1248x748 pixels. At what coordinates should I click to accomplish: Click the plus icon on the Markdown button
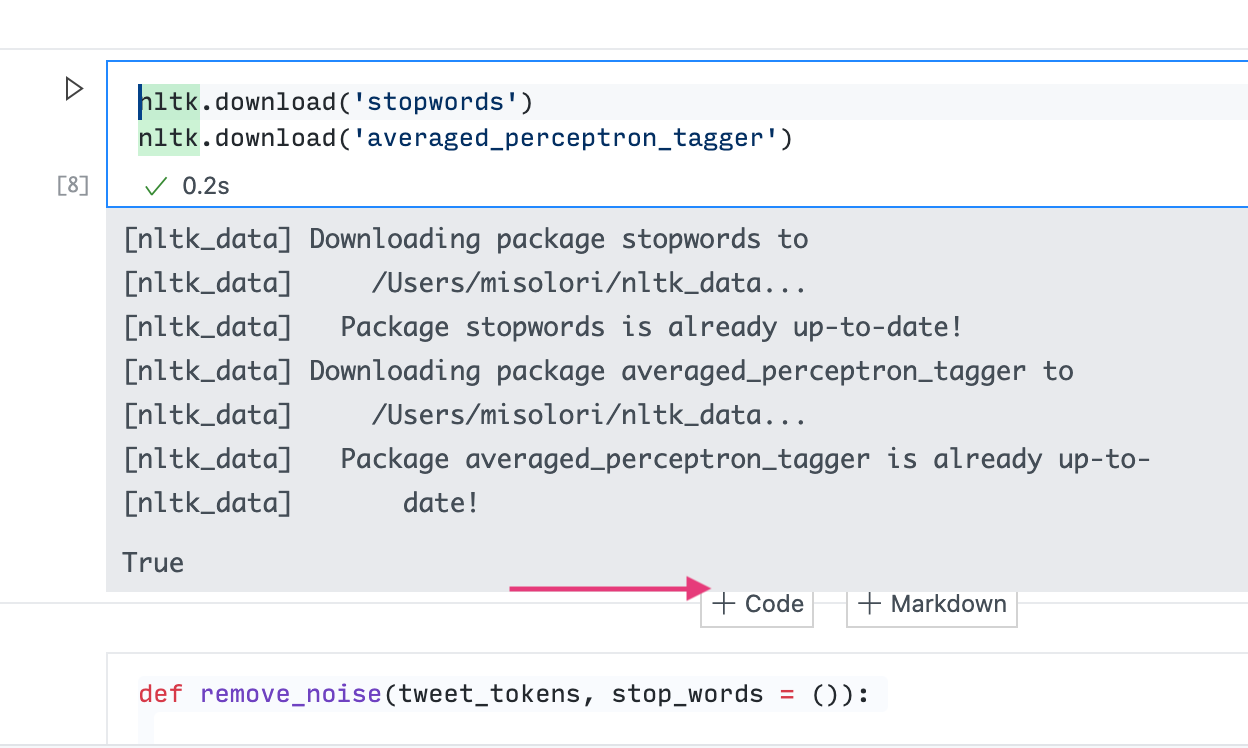pyautogui.click(x=869, y=603)
